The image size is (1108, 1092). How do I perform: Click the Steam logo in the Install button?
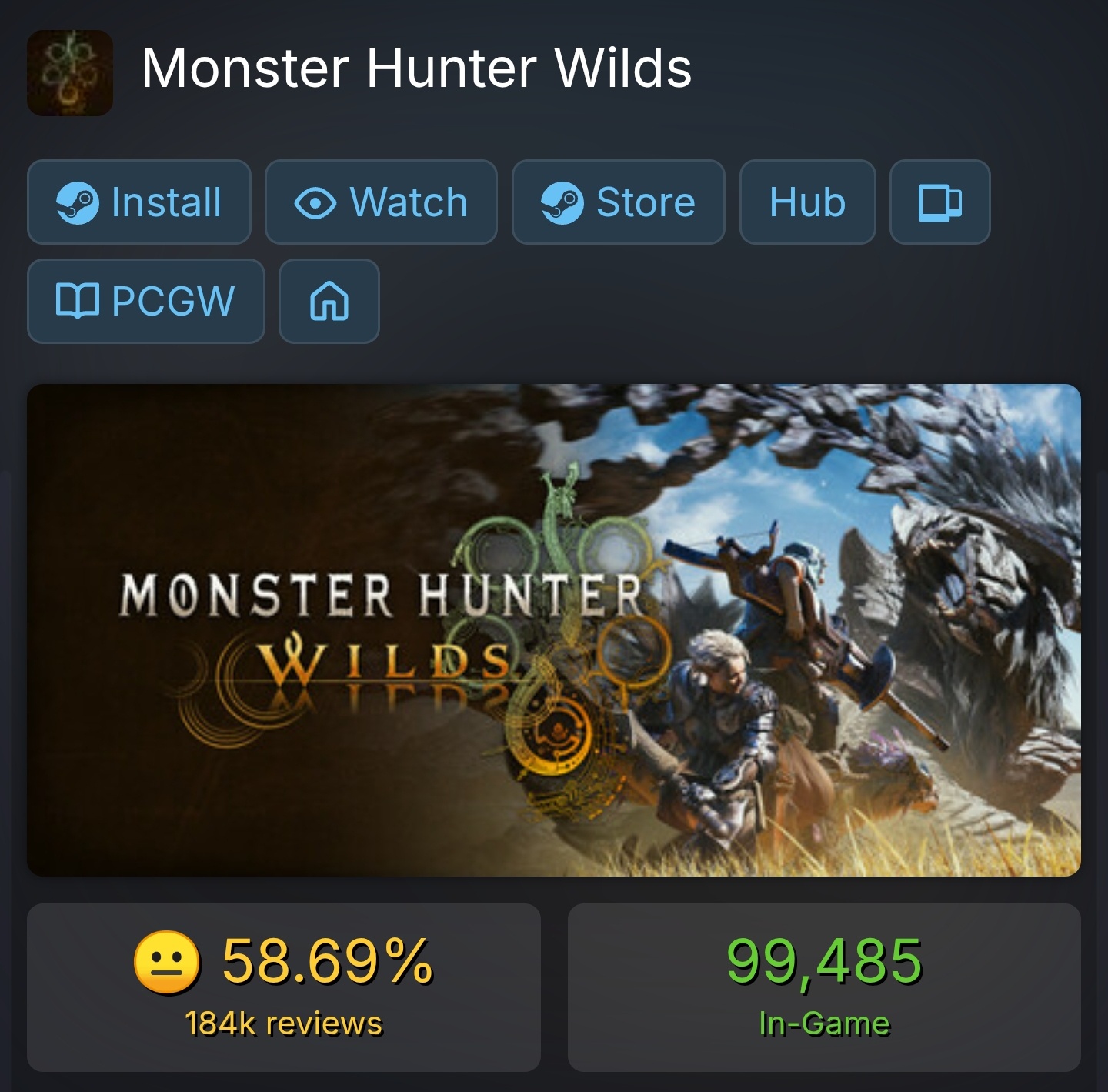click(78, 202)
